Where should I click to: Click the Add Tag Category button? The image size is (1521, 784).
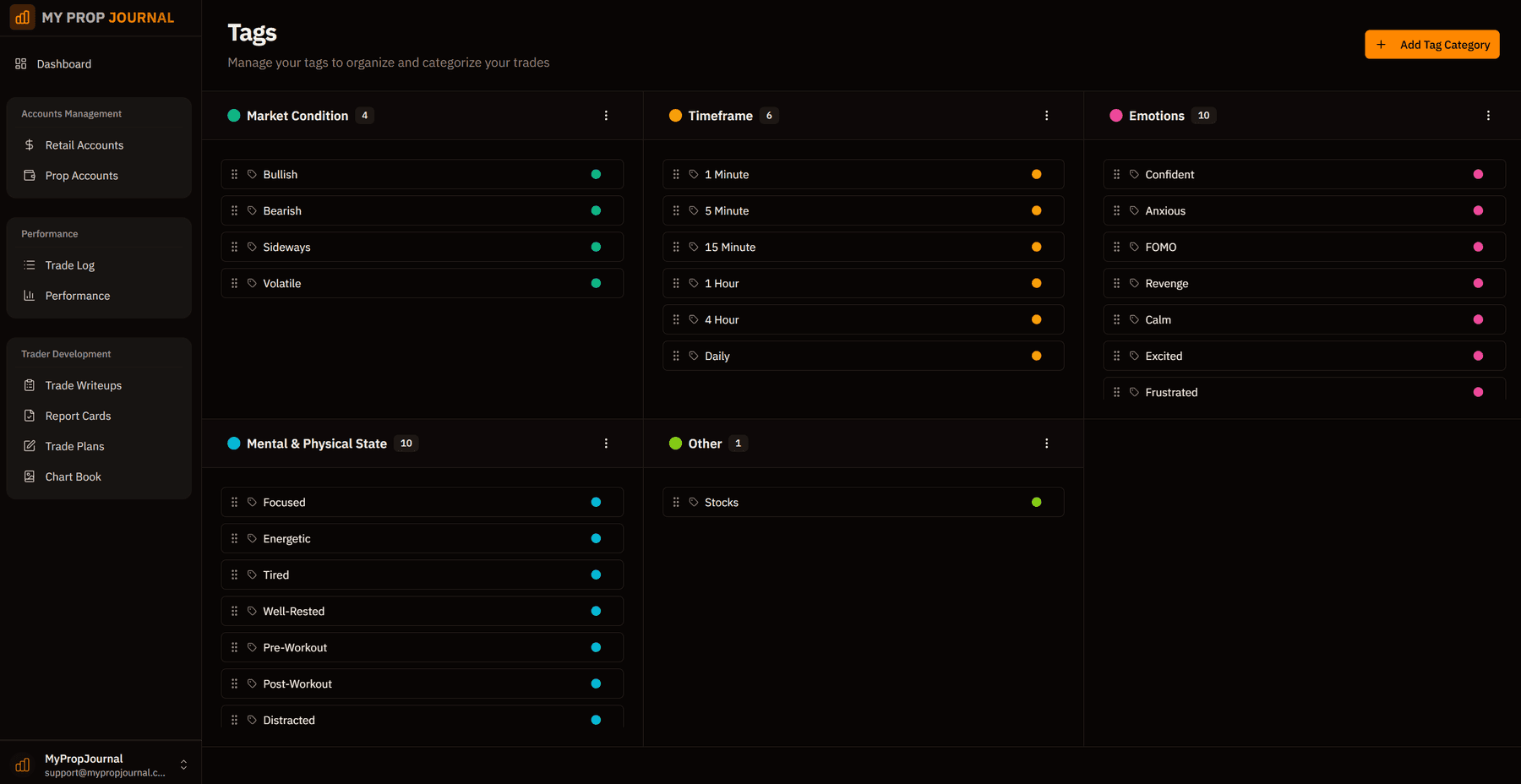point(1431,44)
